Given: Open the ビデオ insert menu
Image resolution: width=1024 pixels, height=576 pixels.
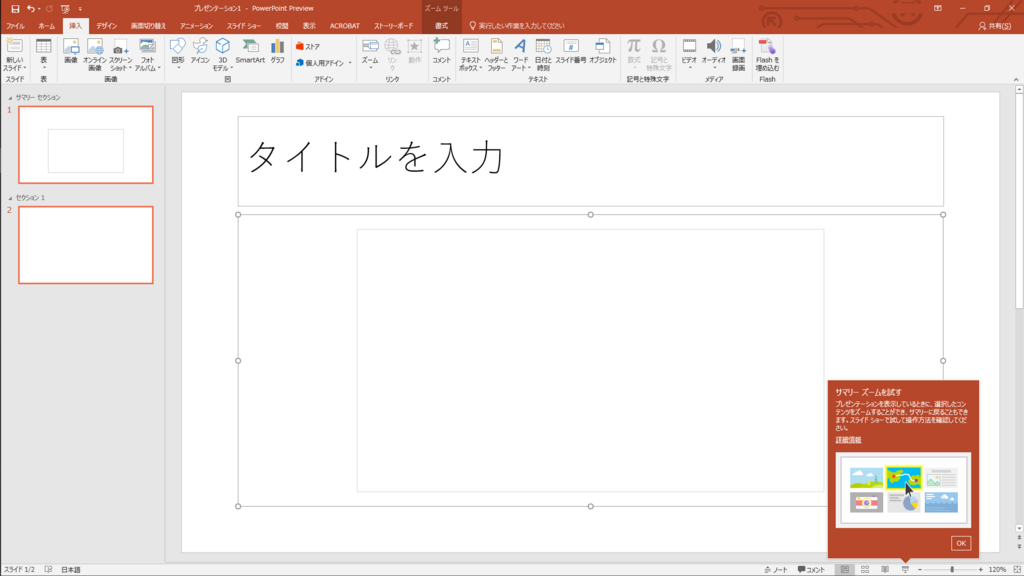Looking at the screenshot, I should tap(689, 54).
